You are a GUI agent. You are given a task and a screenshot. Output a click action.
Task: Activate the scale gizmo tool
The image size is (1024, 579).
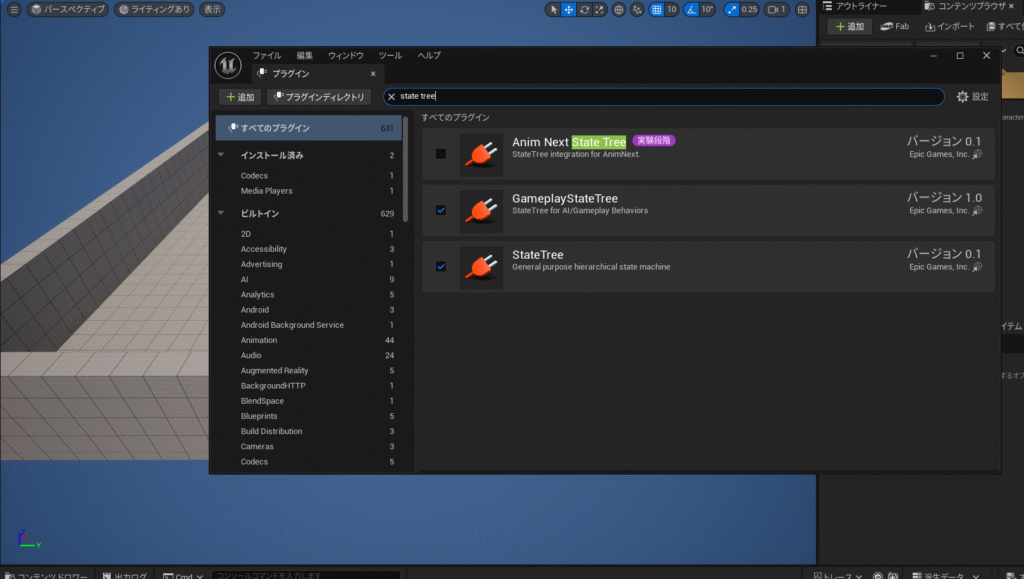point(600,10)
